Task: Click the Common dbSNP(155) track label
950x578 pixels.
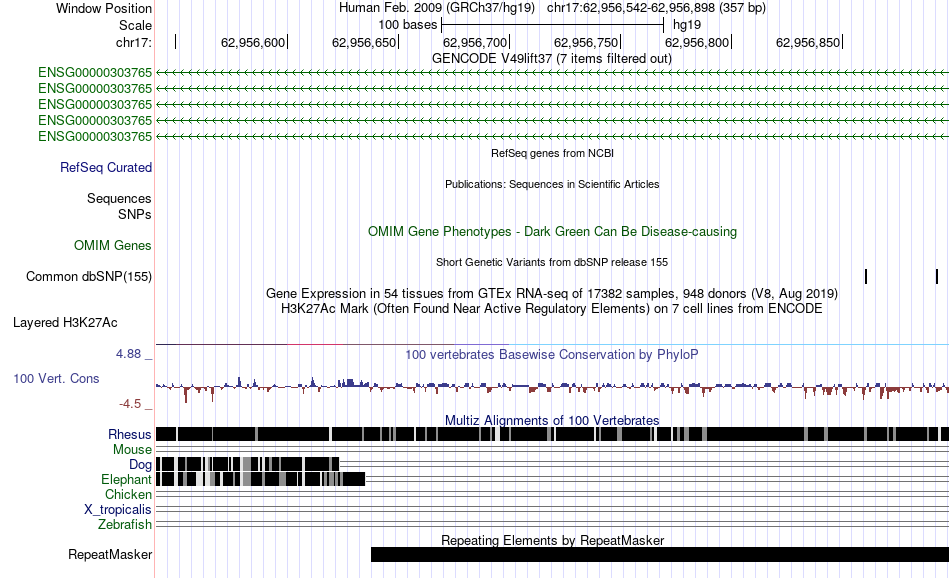Action: (88, 276)
